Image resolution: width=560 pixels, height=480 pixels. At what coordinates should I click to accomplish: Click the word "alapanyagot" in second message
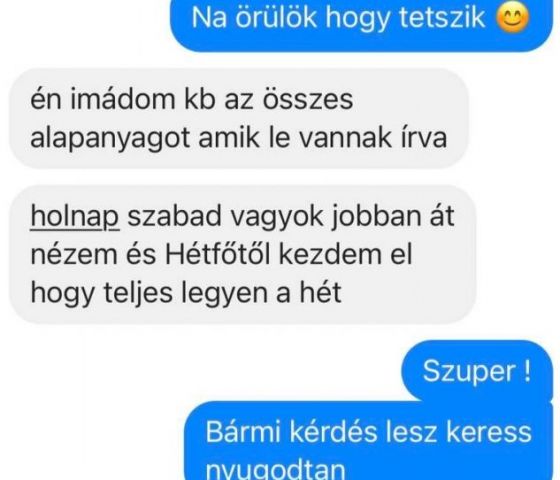(x=110, y=139)
